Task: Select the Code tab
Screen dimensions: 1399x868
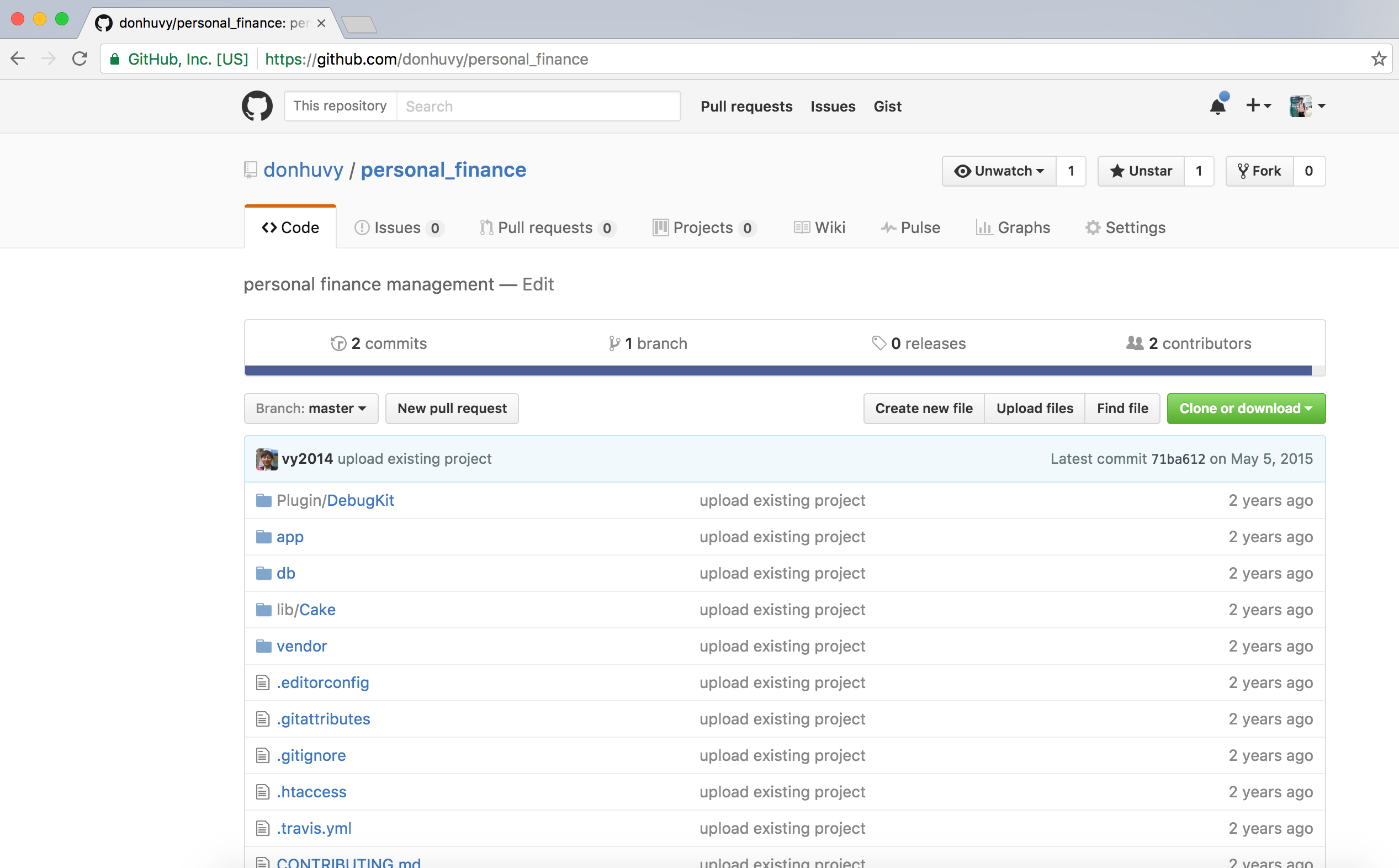Action: 290,227
